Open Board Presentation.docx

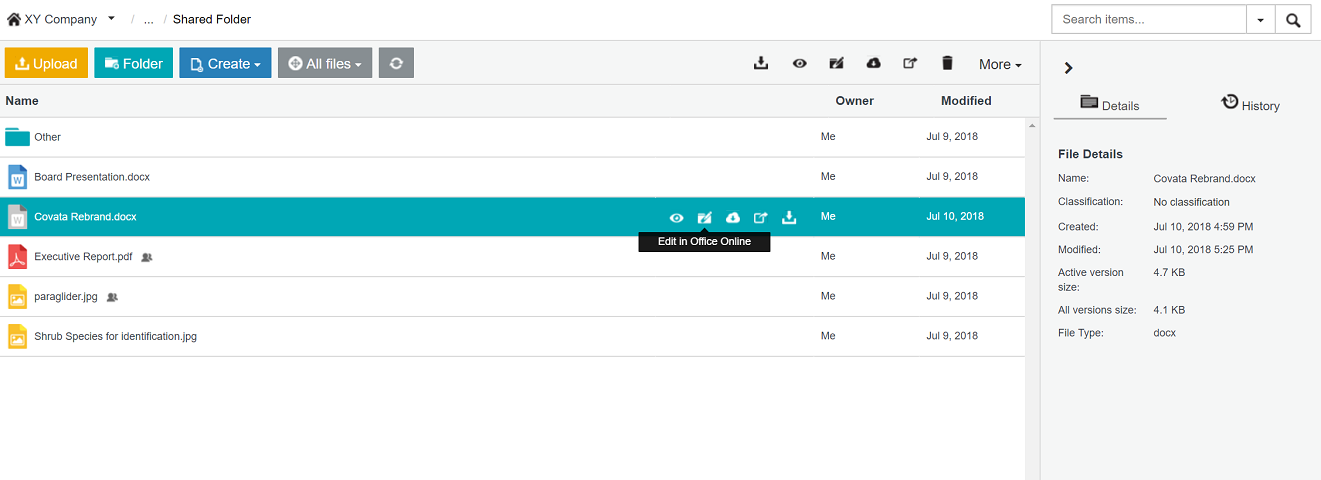[92, 177]
